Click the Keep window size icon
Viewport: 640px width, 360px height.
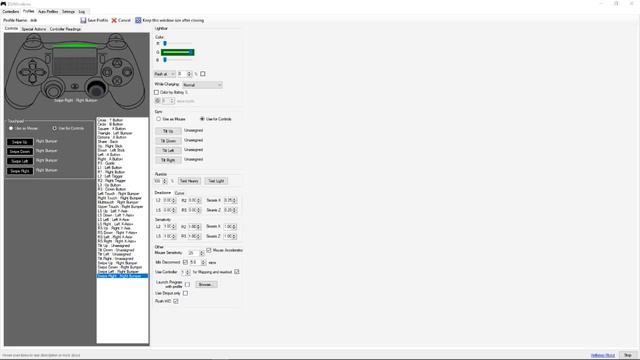coord(138,20)
